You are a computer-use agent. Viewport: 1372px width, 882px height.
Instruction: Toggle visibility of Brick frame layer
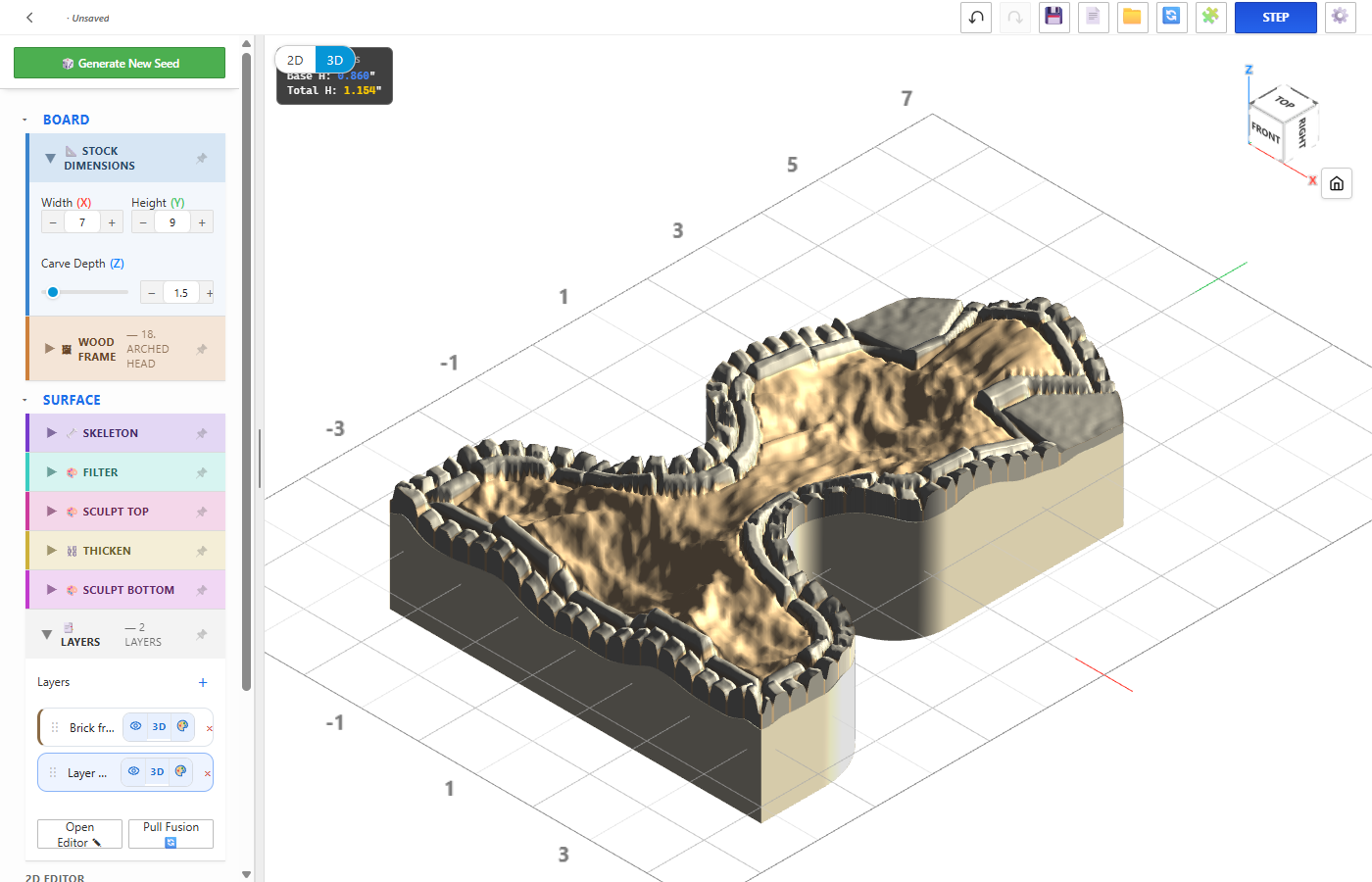135,726
